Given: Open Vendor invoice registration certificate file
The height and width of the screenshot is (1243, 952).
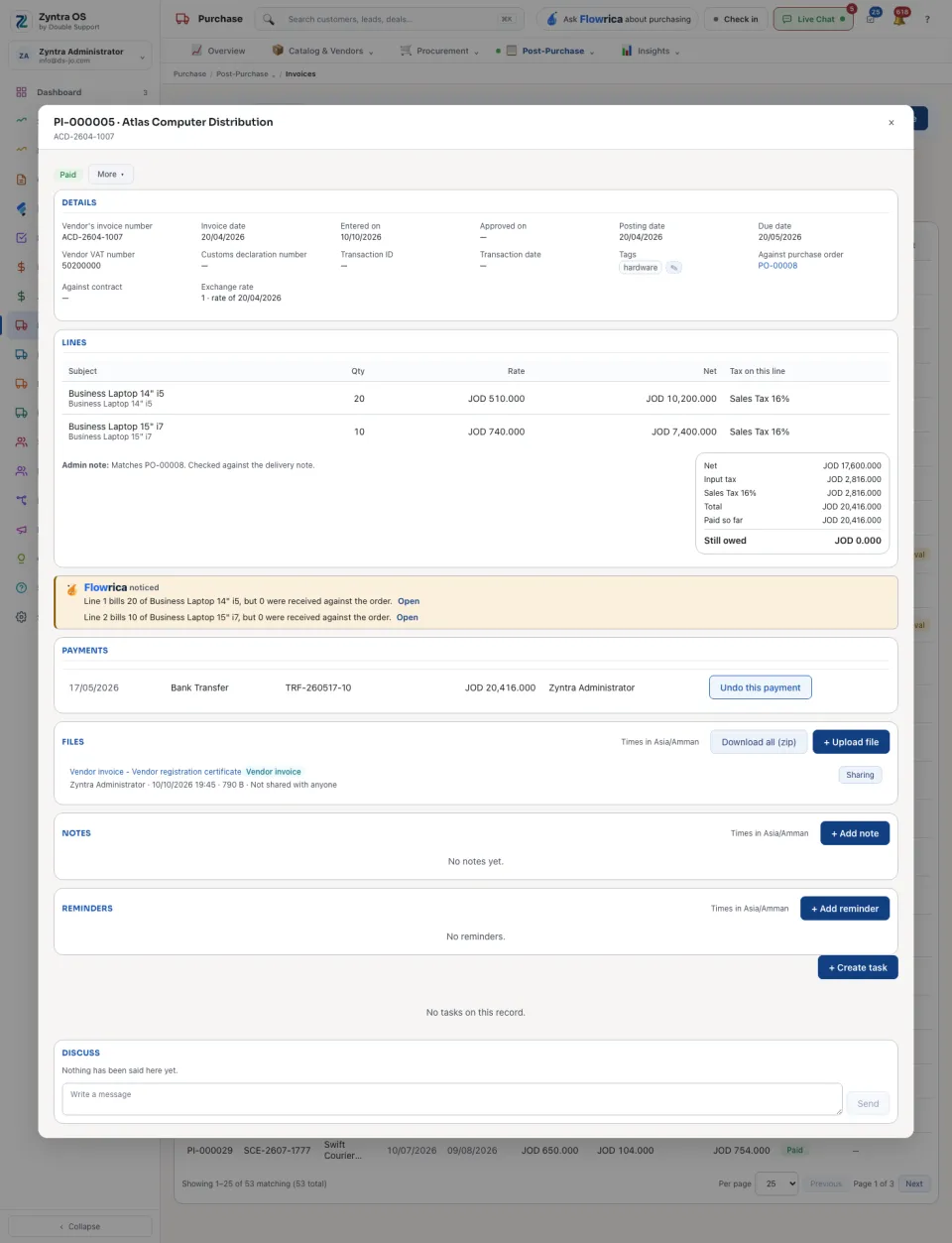Looking at the screenshot, I should 156,772.
